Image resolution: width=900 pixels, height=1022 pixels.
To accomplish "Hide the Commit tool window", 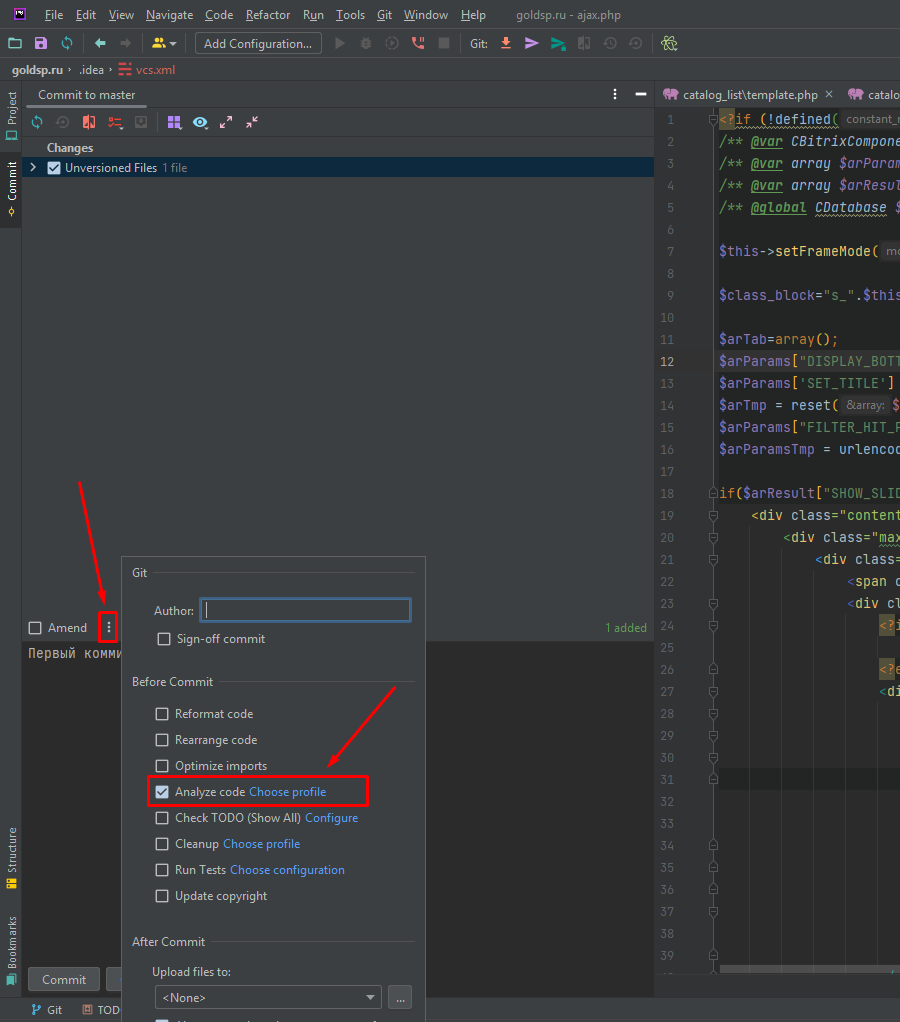I will coord(641,95).
